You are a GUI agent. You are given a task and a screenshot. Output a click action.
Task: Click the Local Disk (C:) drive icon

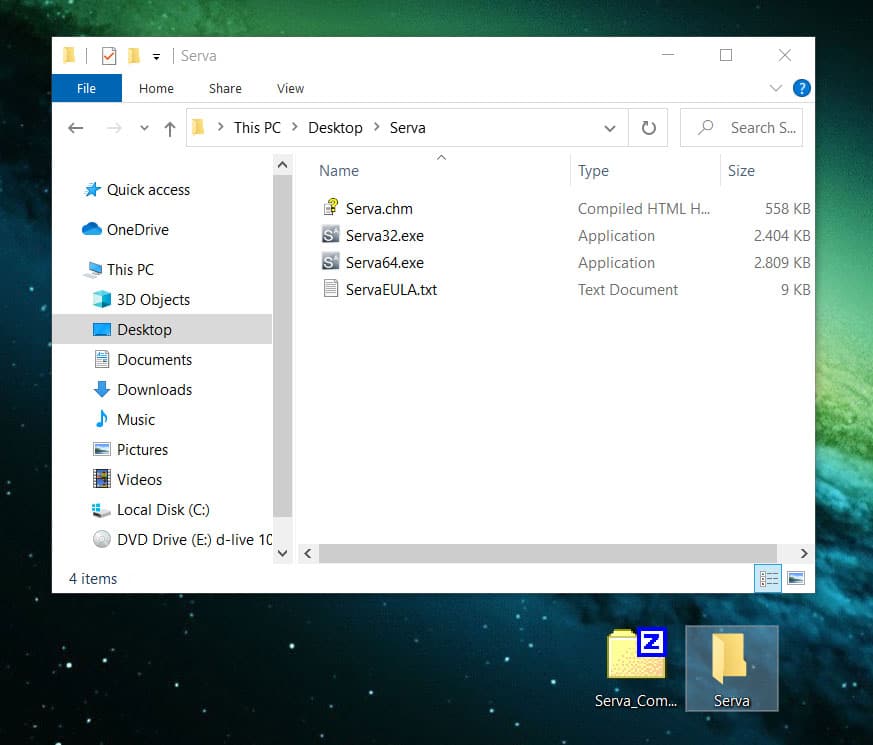101,509
